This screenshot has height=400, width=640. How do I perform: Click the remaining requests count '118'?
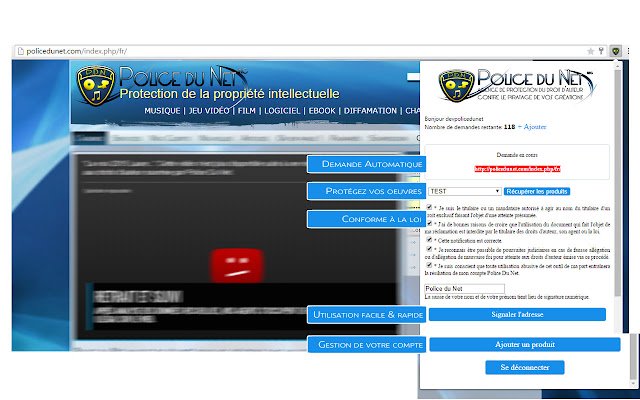tap(509, 127)
